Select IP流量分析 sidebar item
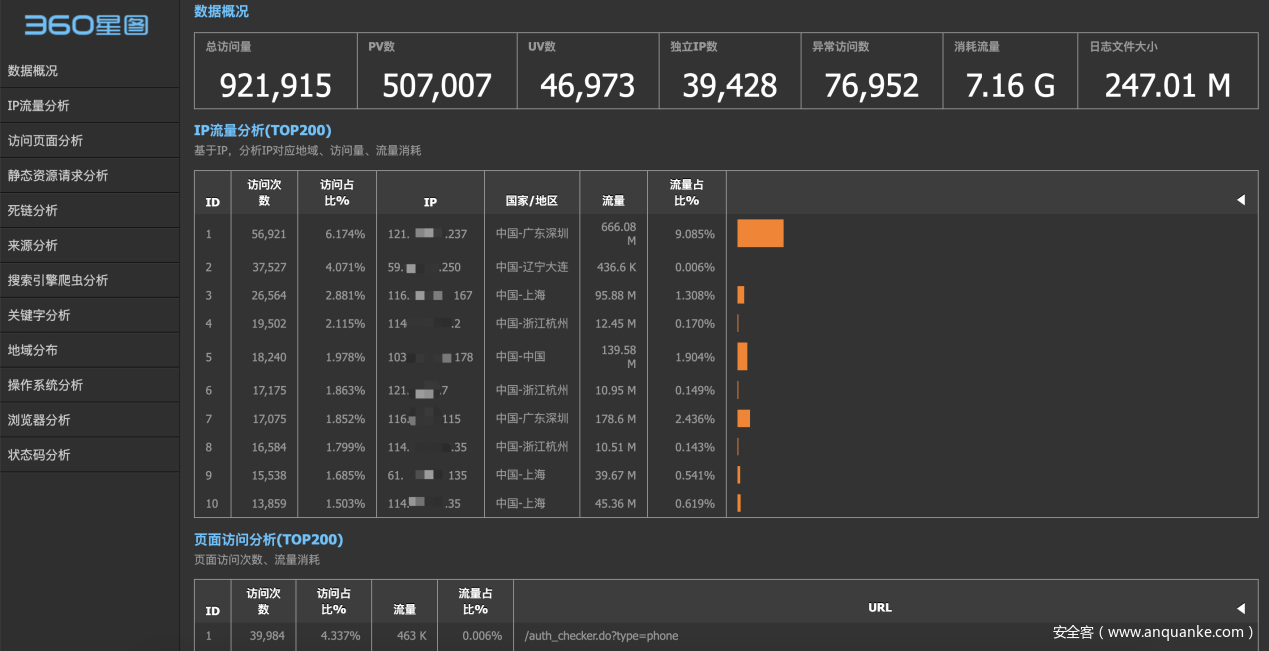The image size is (1269, 651). coord(39,106)
